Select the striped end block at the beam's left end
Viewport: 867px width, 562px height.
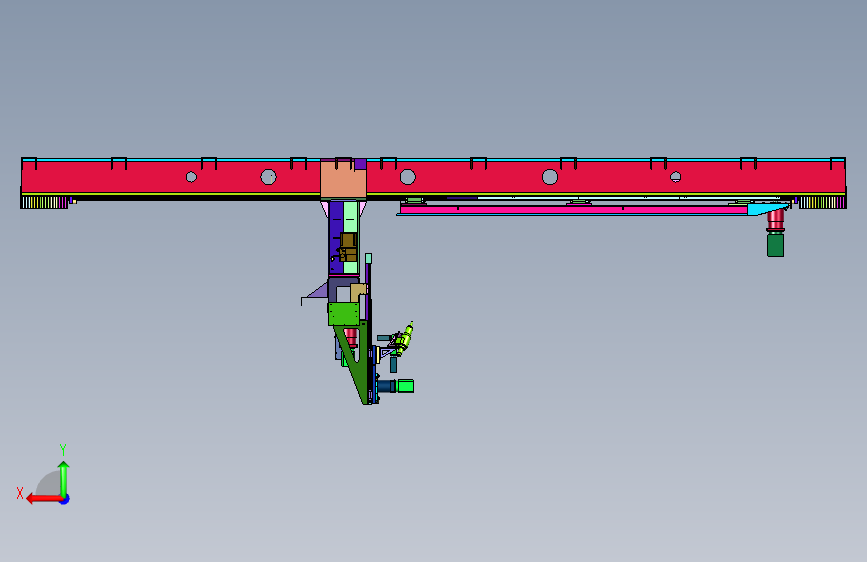pyautogui.click(x=44, y=202)
